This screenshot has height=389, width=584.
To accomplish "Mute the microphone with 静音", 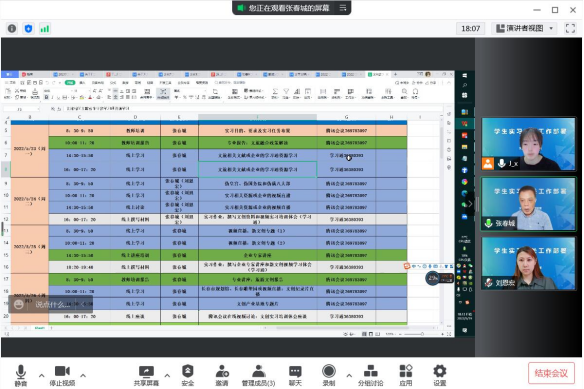I will click(x=21, y=376).
